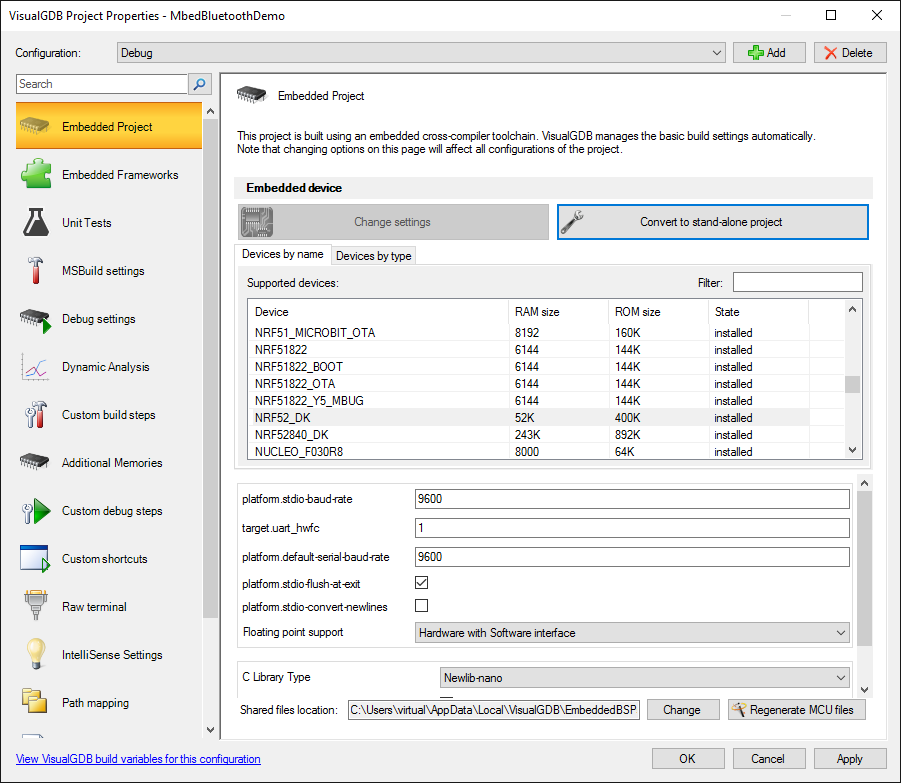This screenshot has width=901, height=783.
Task: Select NRF52_DK device row
Action: point(529,418)
